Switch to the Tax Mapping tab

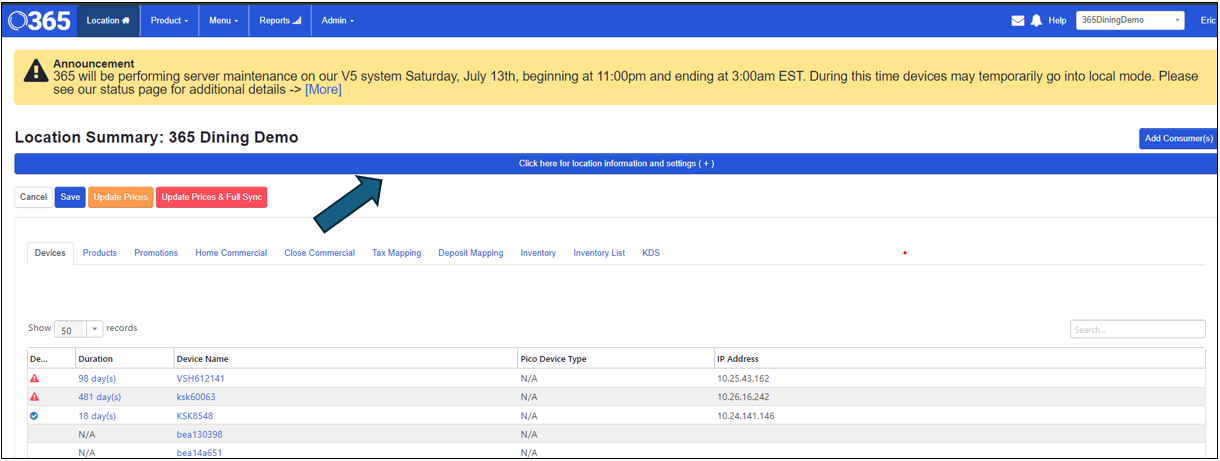(x=396, y=253)
